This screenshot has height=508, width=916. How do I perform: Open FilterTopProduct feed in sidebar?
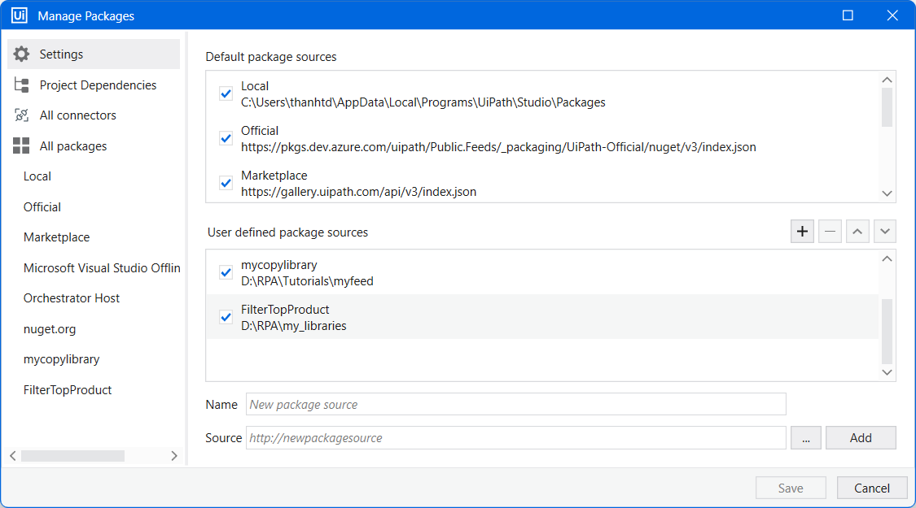pyautogui.click(x=67, y=390)
